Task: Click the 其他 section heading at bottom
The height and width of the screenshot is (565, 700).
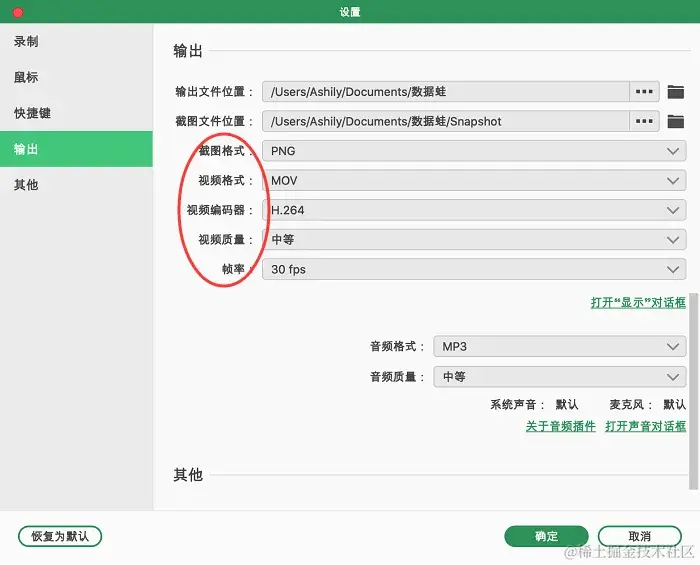Action: coord(188,474)
